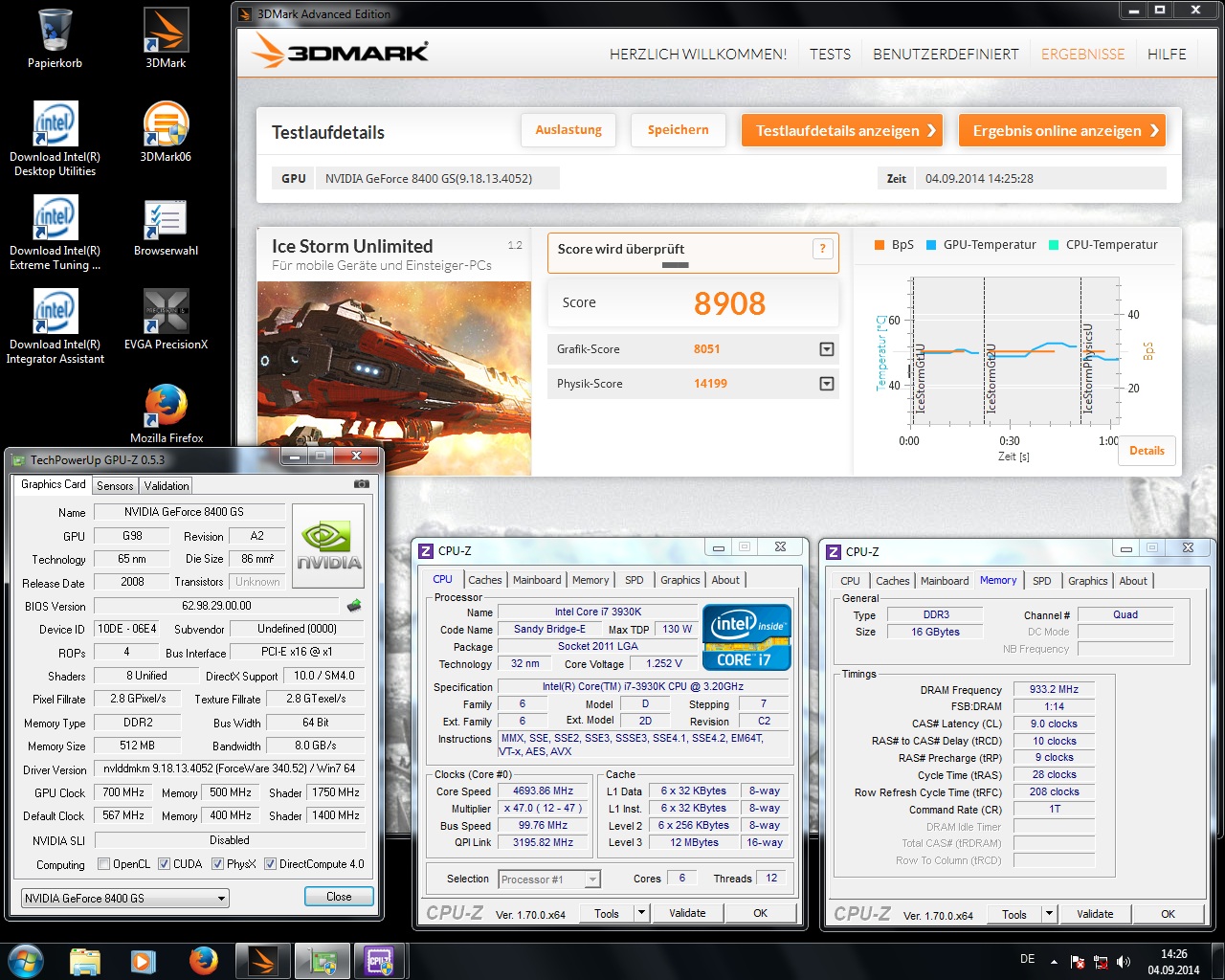Click the volume speaker tray icon

(x=1124, y=961)
